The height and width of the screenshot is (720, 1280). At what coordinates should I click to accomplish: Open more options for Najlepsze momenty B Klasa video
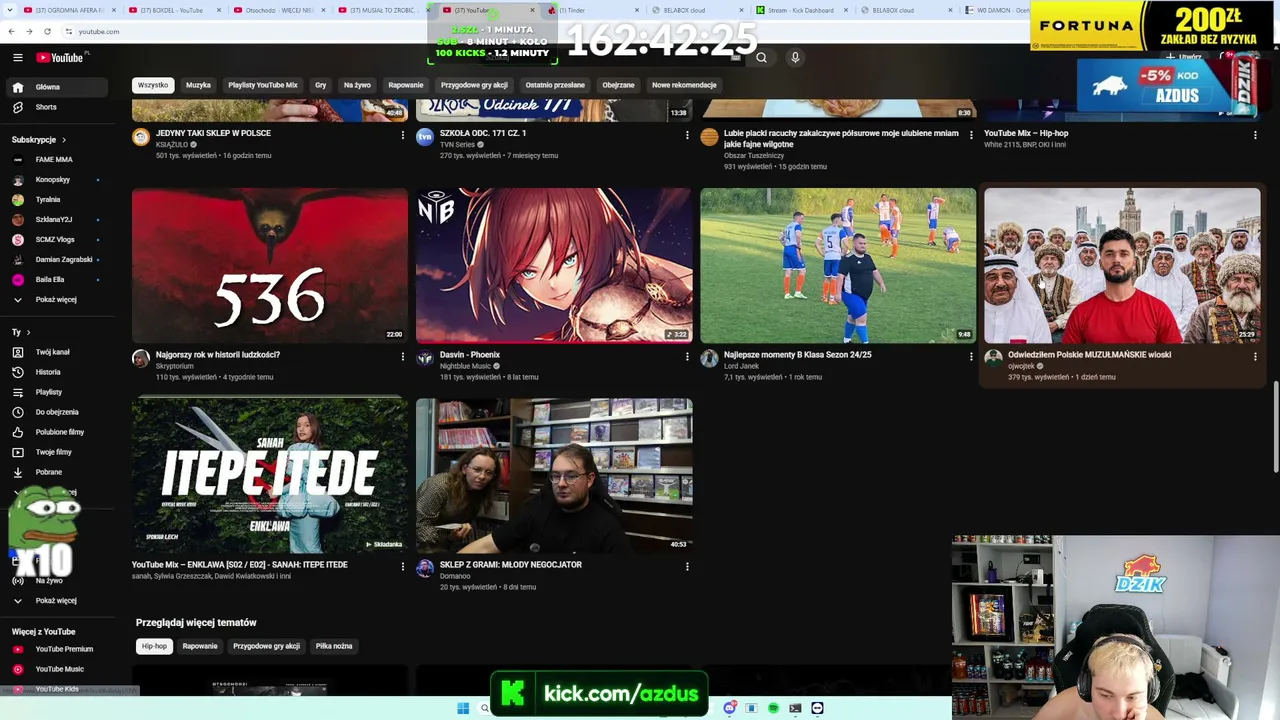point(971,356)
